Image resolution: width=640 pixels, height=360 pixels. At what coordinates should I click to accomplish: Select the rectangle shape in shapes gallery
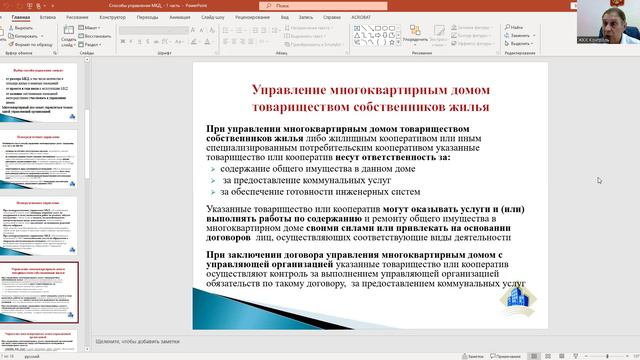pyautogui.click(x=378, y=28)
